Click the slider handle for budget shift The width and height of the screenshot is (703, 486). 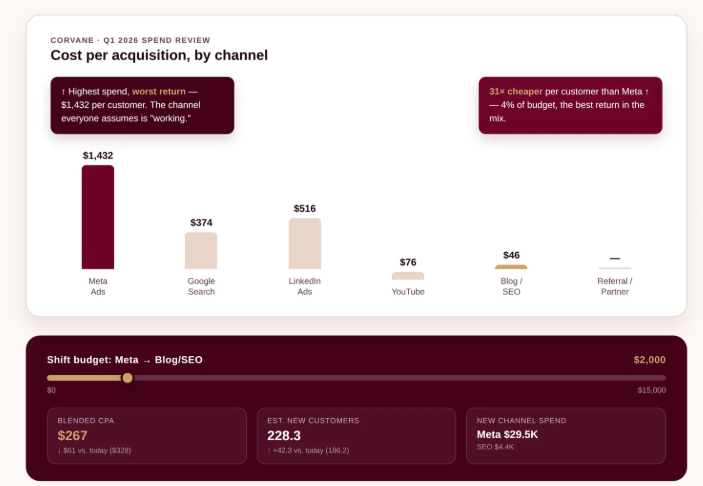click(128, 378)
